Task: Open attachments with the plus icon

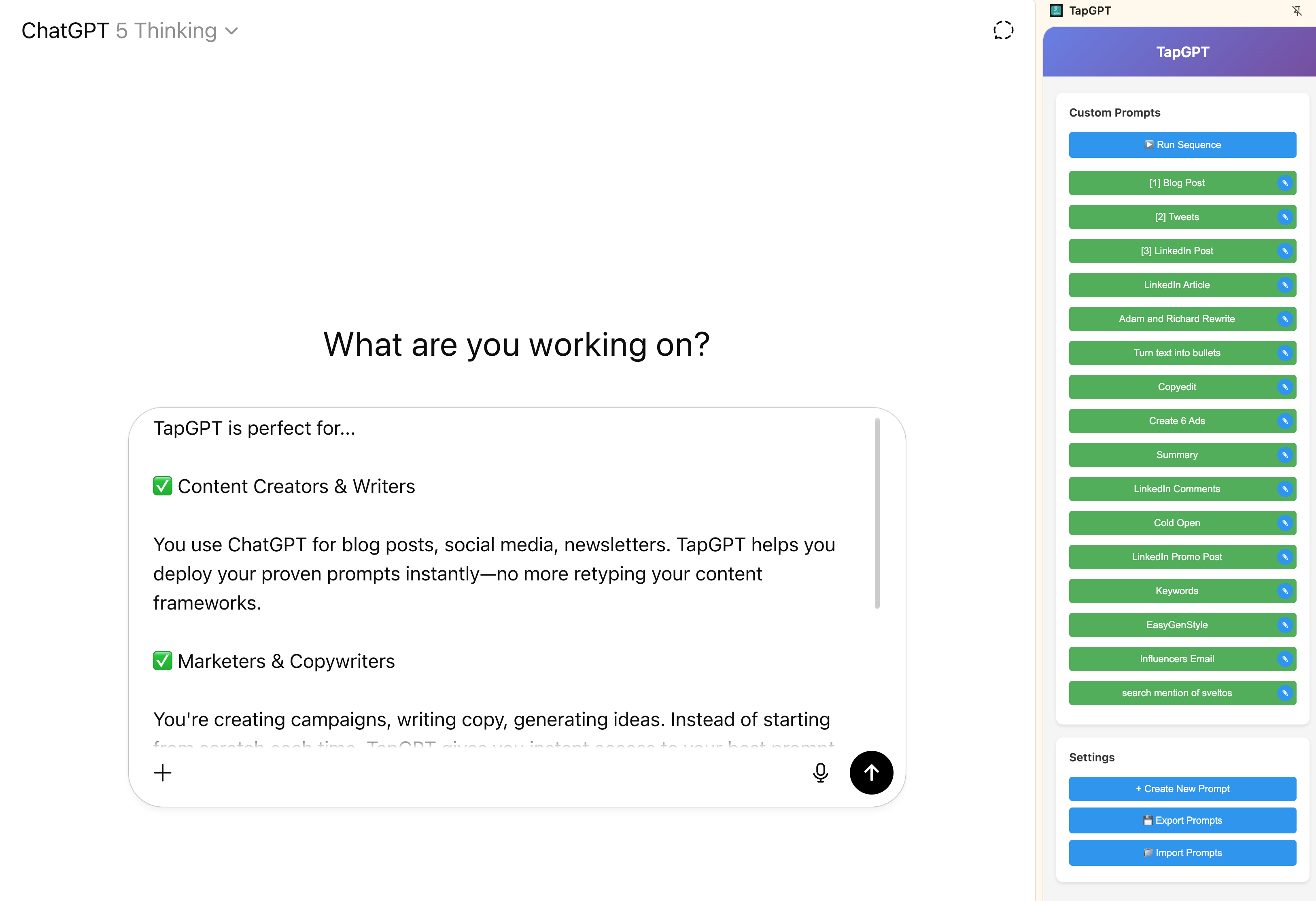Action: [x=163, y=772]
